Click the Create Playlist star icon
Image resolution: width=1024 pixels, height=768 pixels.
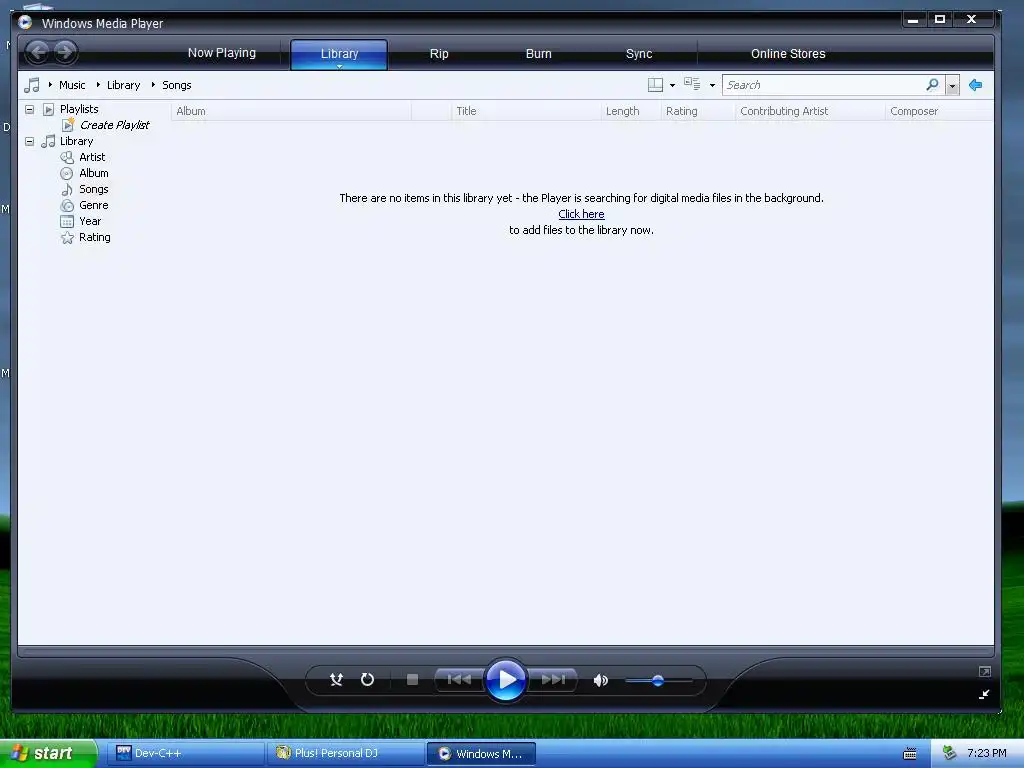click(x=68, y=124)
